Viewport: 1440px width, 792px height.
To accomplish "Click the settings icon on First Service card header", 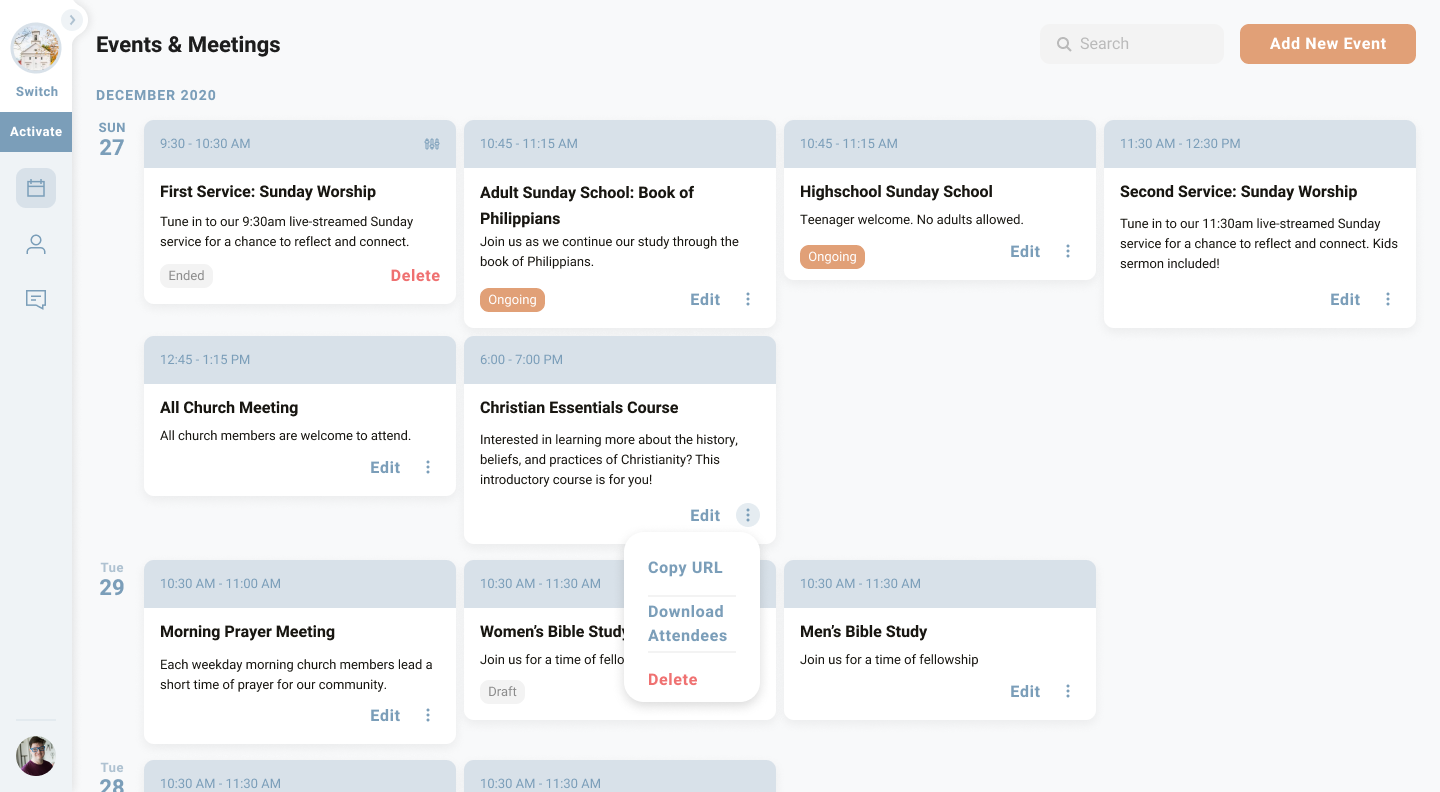I will point(432,144).
